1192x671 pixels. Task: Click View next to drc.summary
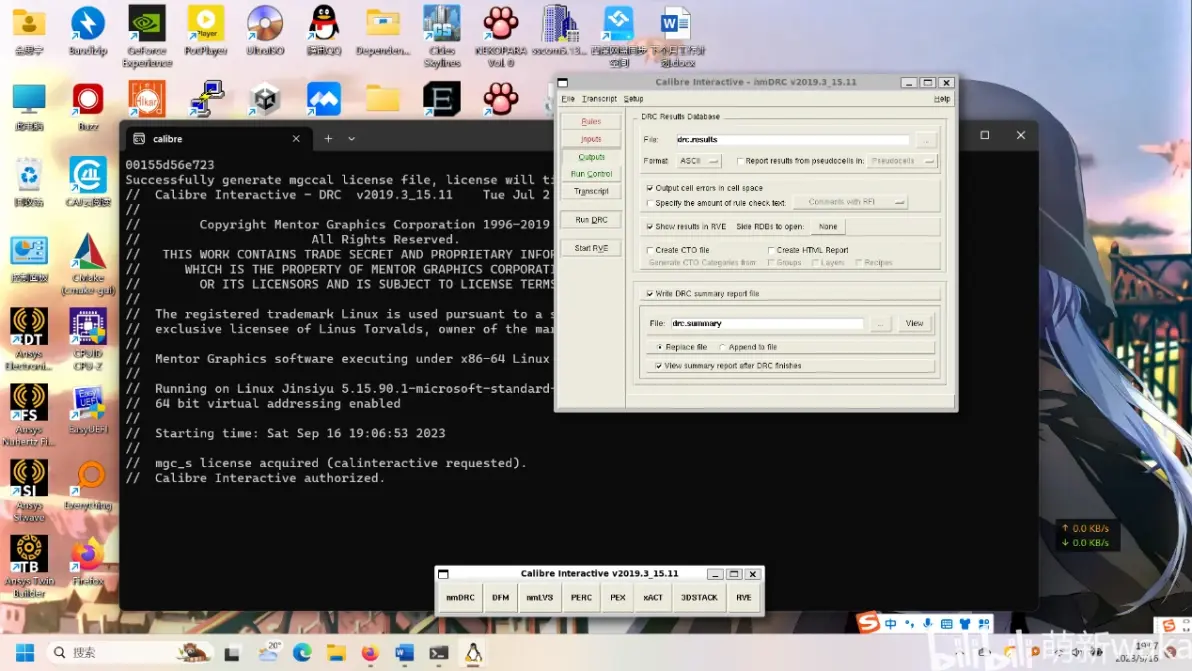pyautogui.click(x=914, y=324)
